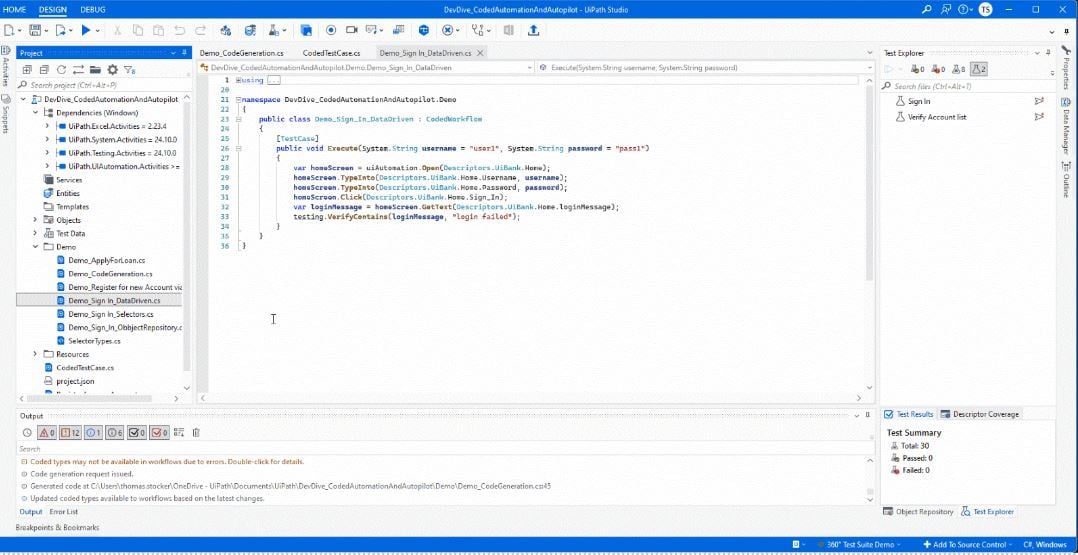Click the Analyze File stethoscope icon
Image resolution: width=1078 pixels, height=555 pixels.
pos(476,30)
